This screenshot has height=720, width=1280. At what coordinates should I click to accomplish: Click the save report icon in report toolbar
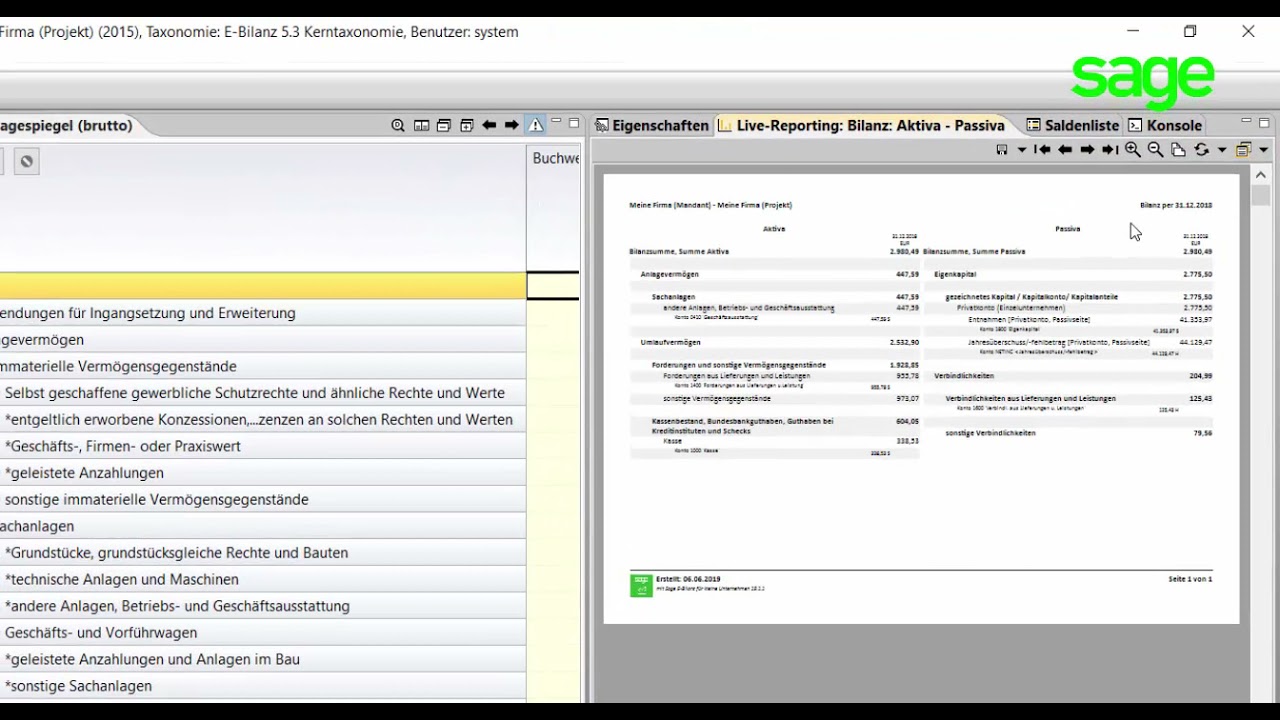click(1002, 150)
